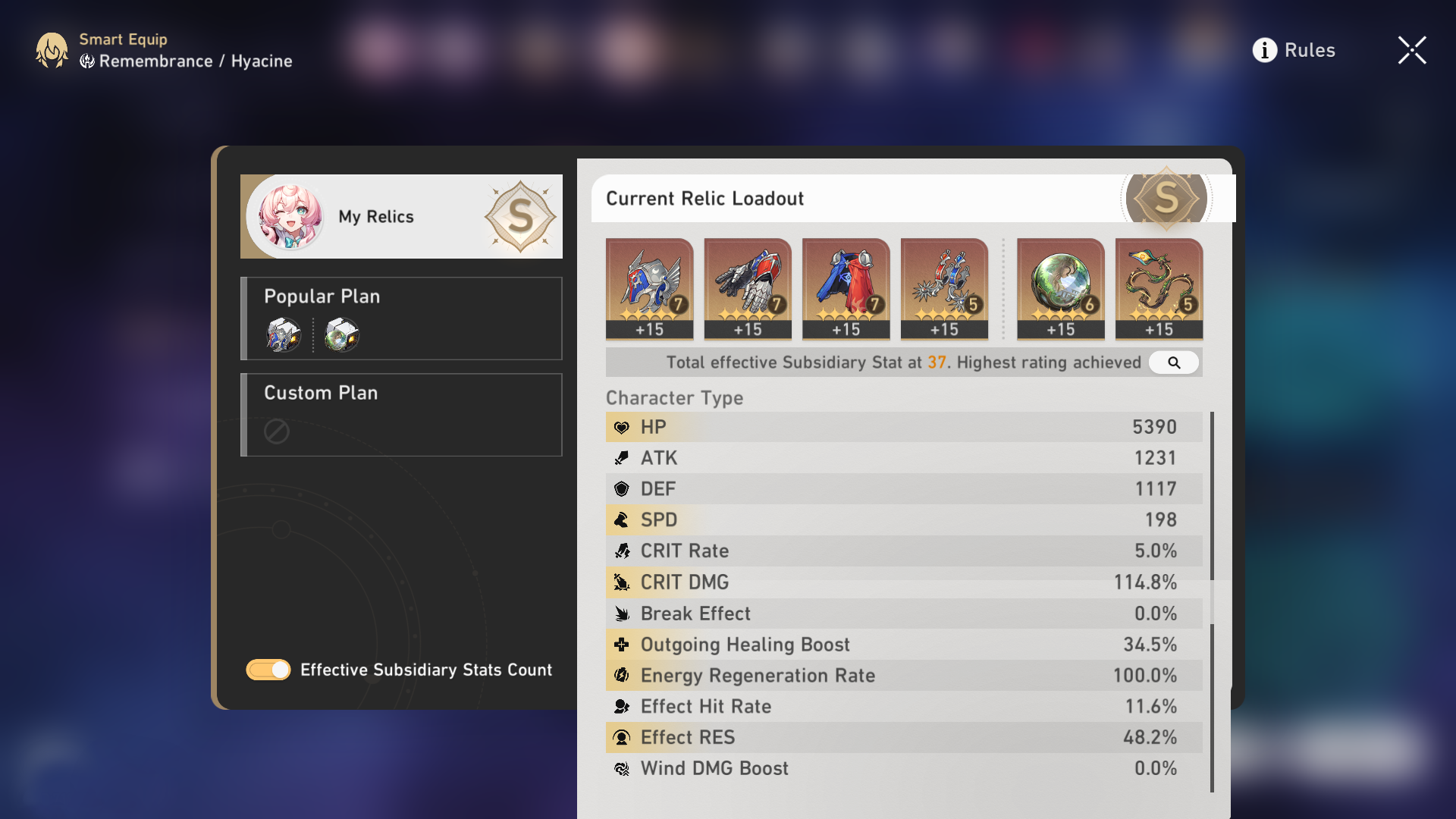Click the magnifier icon beside rating text
This screenshot has width=1456, height=819.
coord(1173,362)
